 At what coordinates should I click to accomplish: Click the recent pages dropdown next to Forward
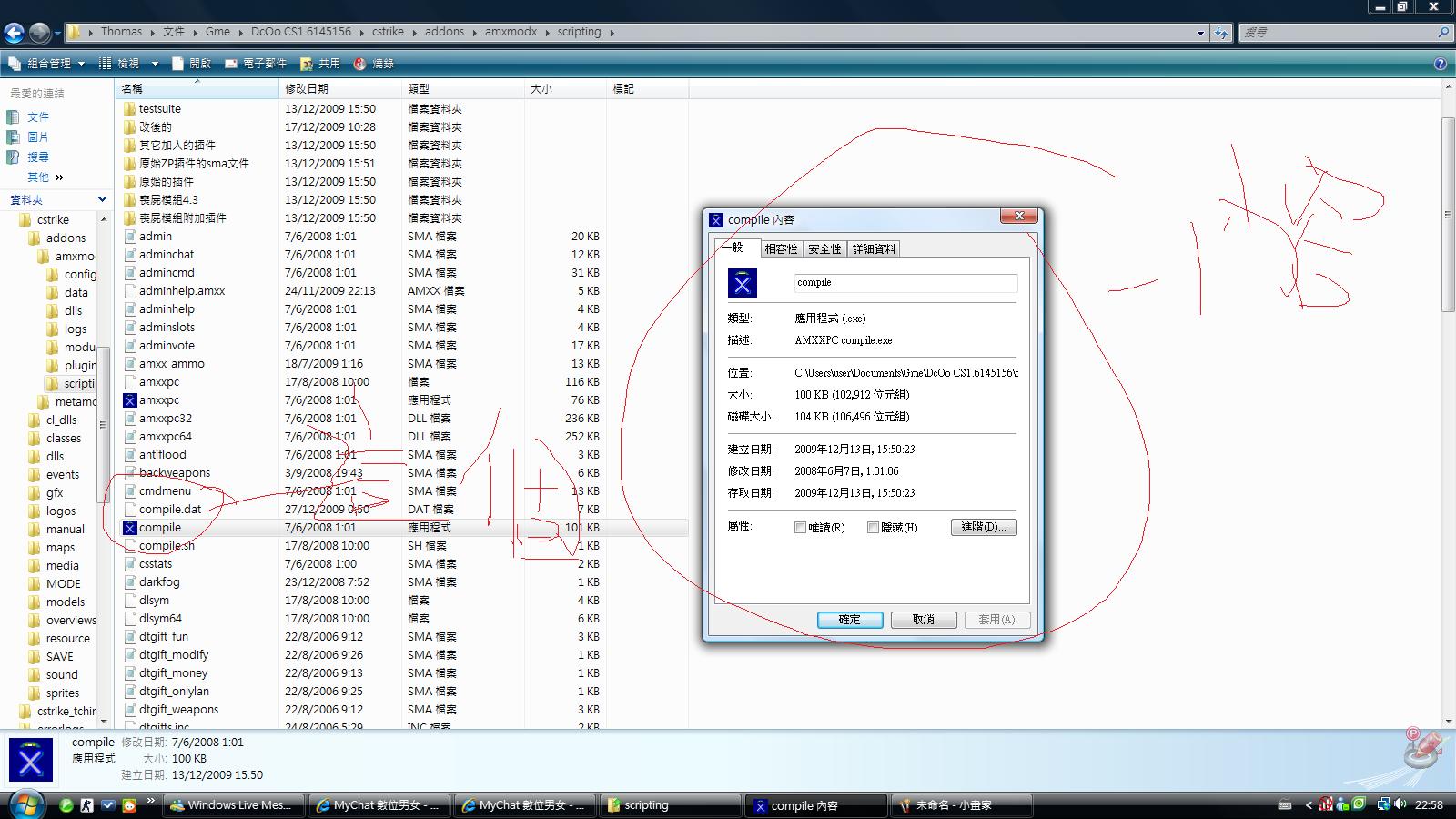pos(57,34)
